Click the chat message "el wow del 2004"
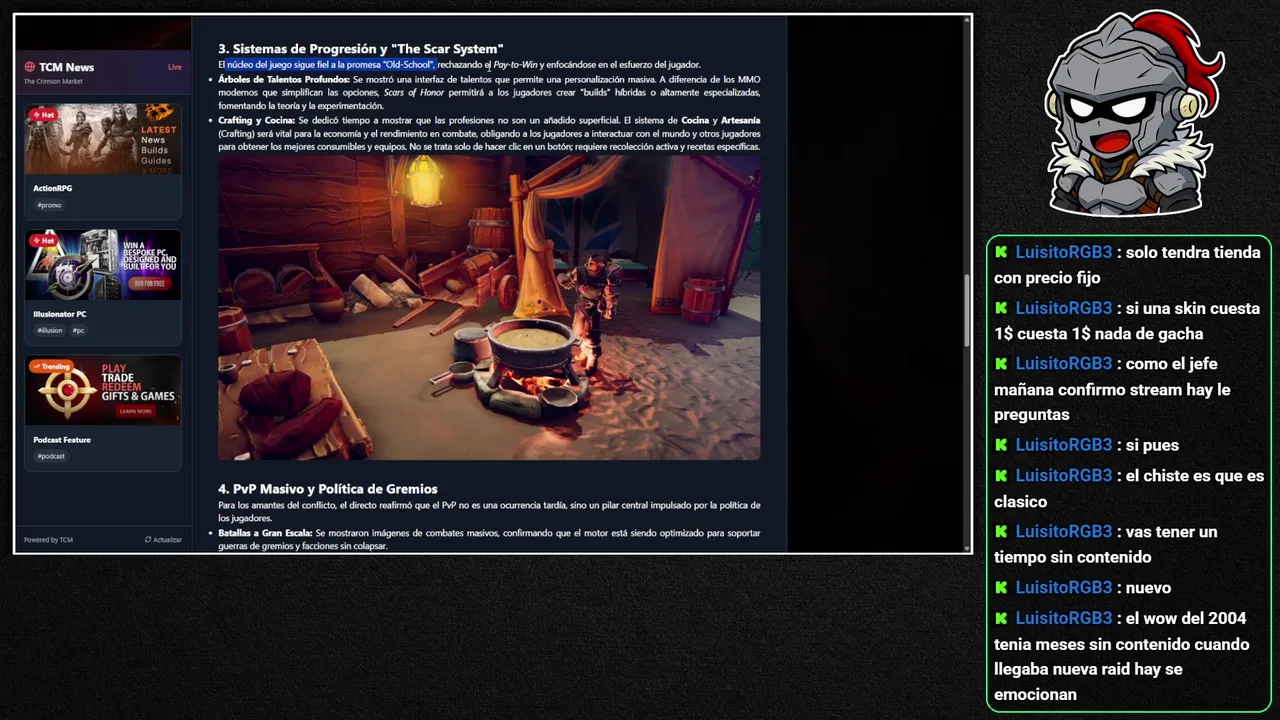The image size is (1280, 720). pyautogui.click(x=1122, y=656)
